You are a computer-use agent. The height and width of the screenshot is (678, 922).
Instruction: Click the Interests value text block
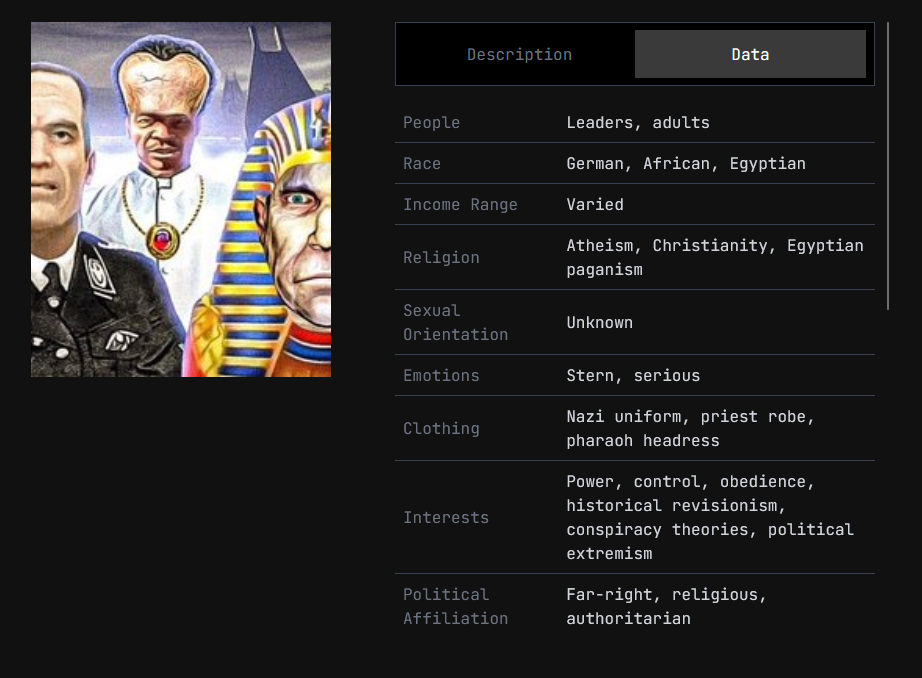pyautogui.click(x=710, y=518)
